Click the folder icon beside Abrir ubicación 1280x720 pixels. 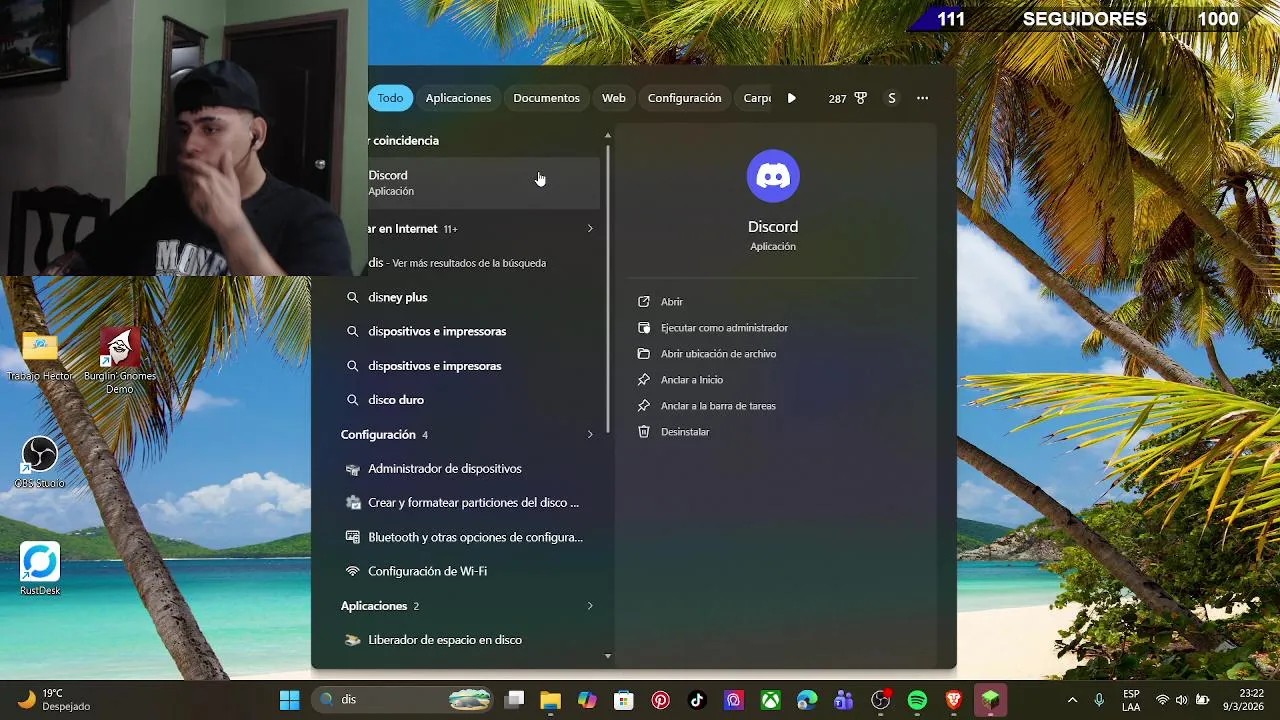[x=644, y=354]
